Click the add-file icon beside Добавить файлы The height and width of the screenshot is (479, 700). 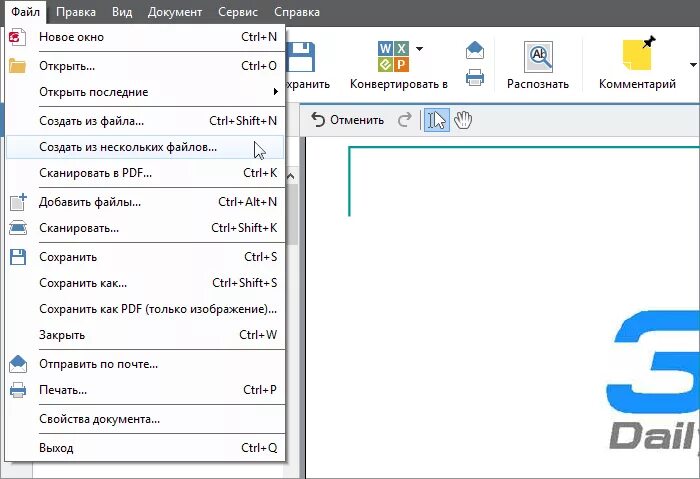pyautogui.click(x=18, y=202)
